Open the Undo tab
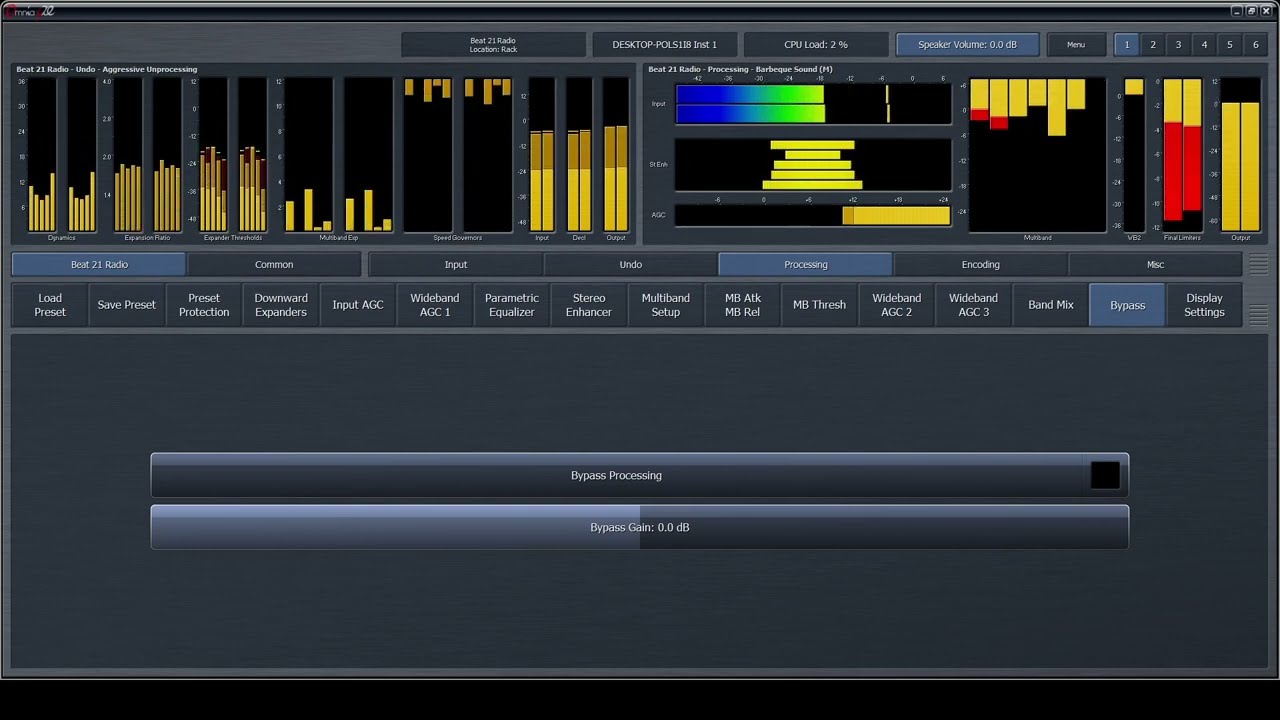The image size is (1280, 720). pos(631,264)
